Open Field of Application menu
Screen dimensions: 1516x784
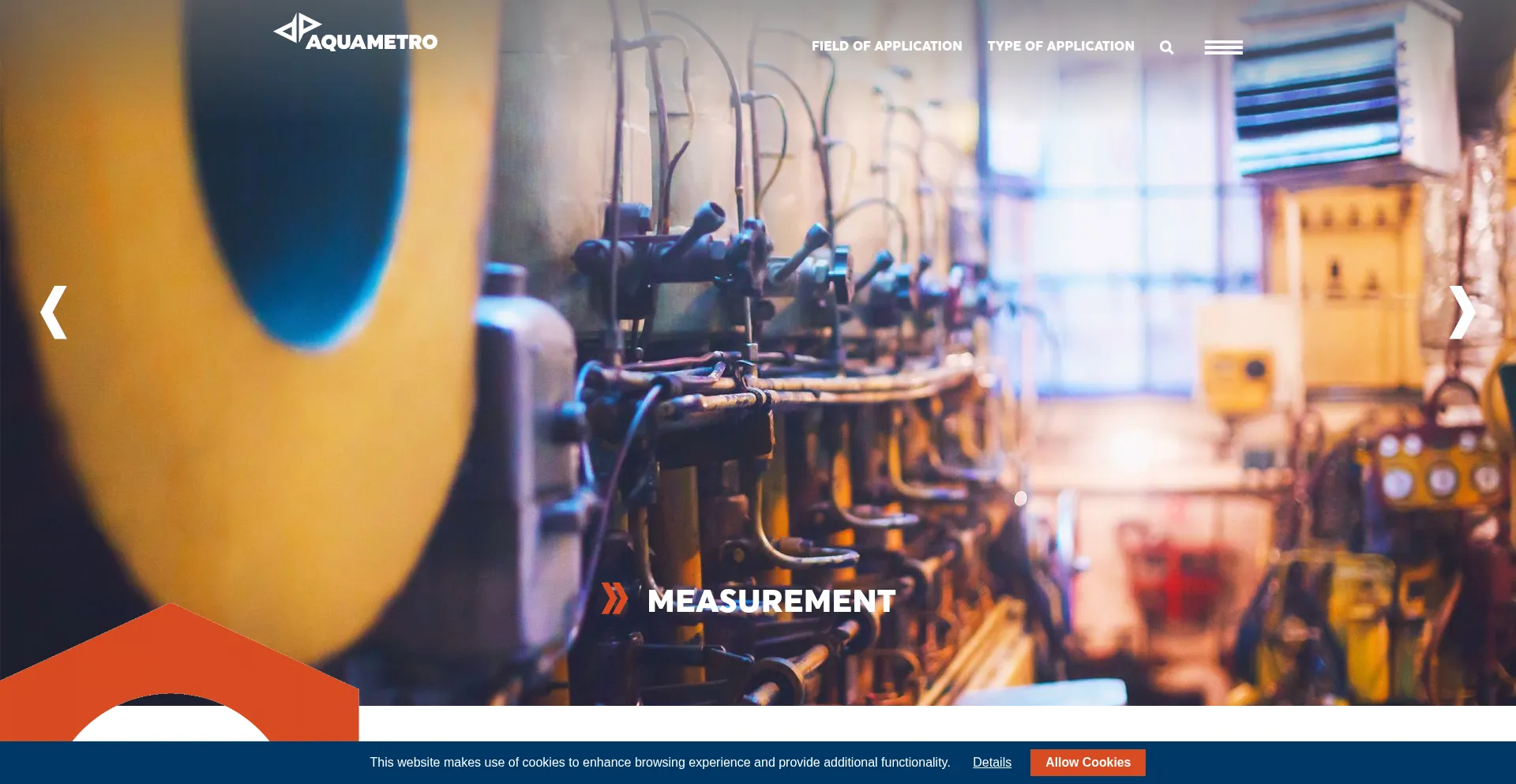coord(887,47)
